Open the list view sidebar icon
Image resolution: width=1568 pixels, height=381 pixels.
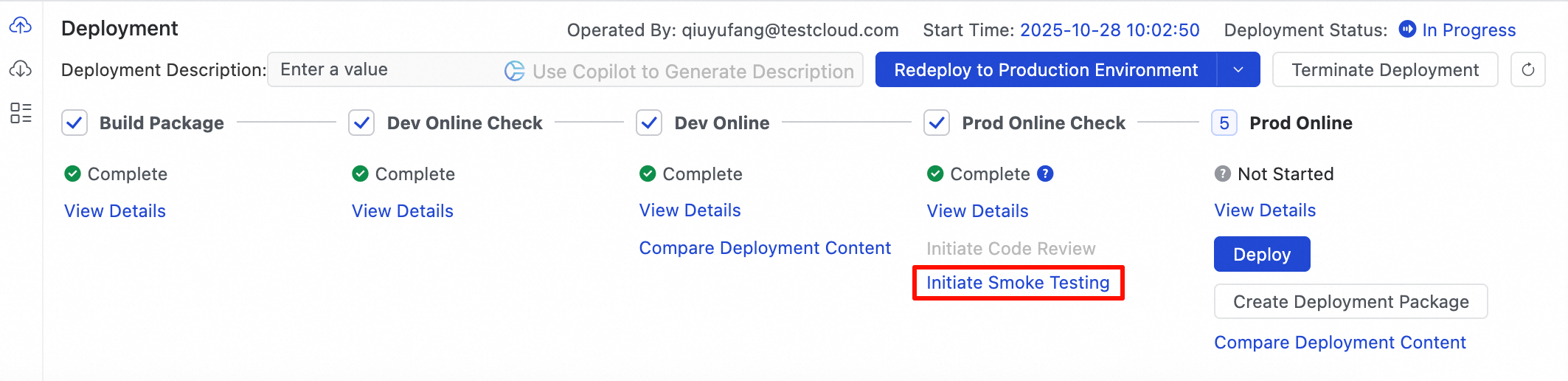(x=21, y=113)
